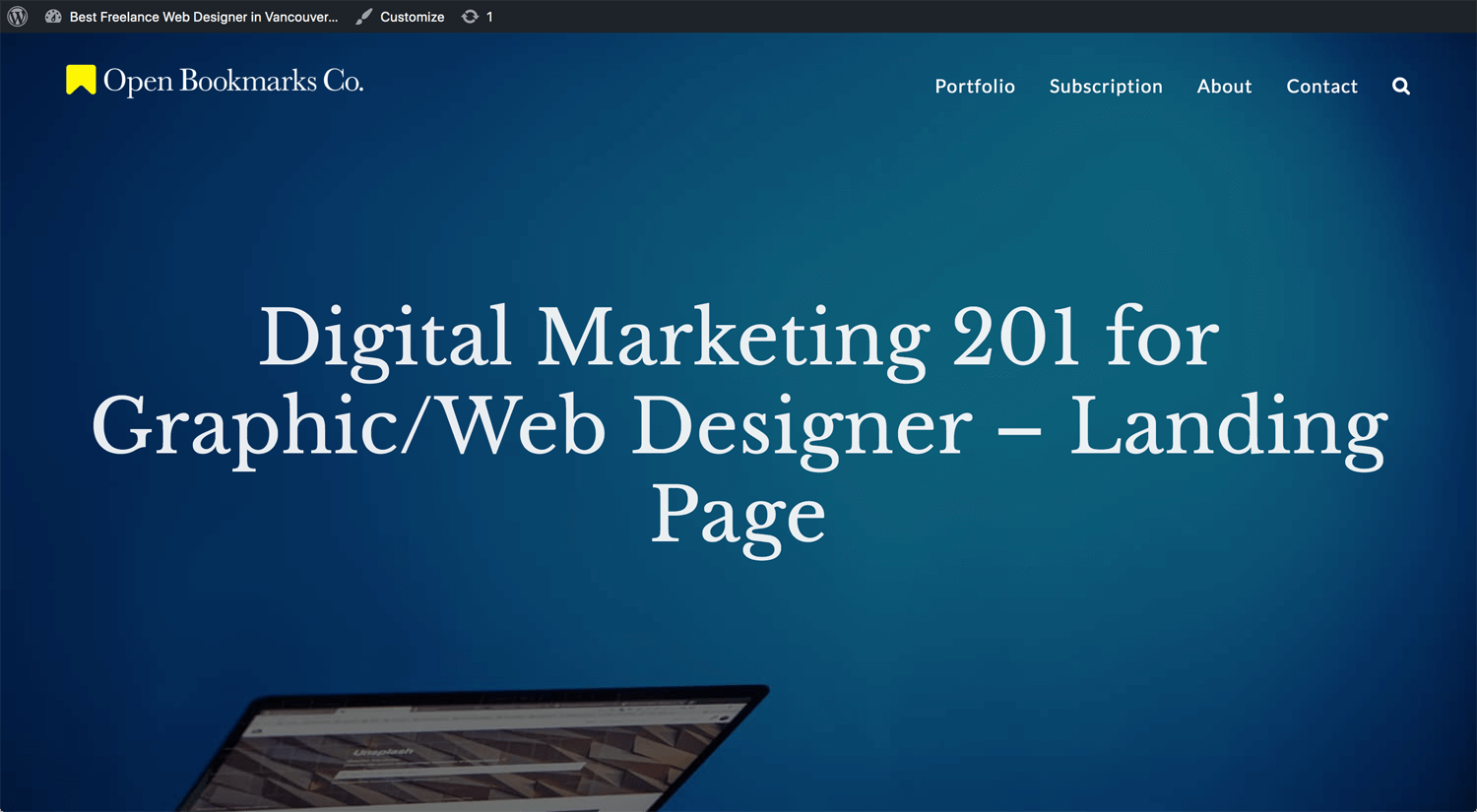Open the Contact menu item

tap(1321, 87)
